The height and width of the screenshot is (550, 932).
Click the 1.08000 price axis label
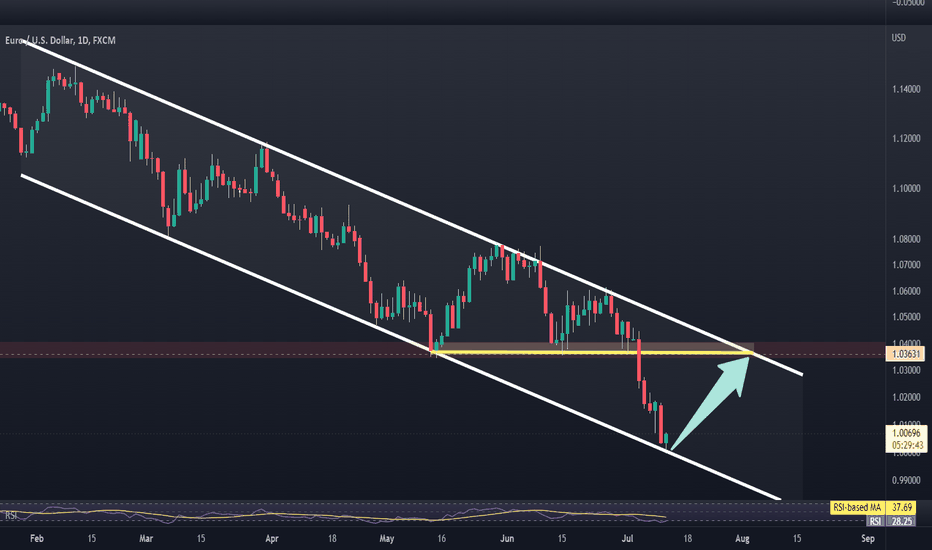click(x=906, y=240)
